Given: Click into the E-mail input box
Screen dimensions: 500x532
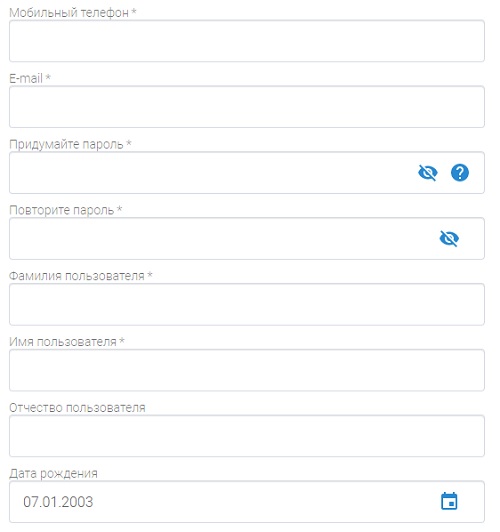Looking at the screenshot, I should [x=247, y=107].
